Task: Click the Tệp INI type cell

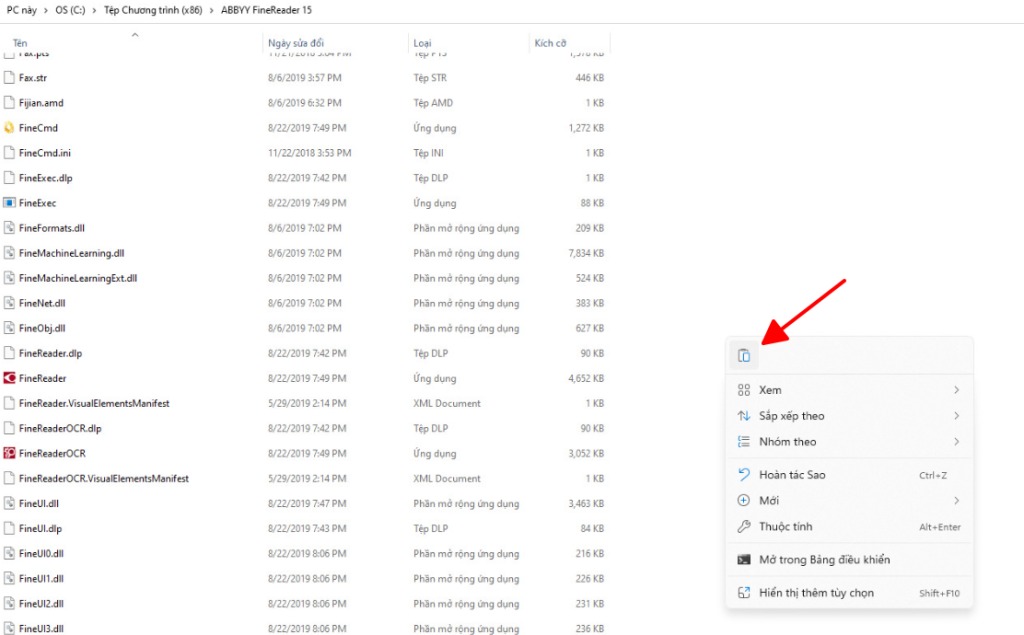Action: point(428,153)
